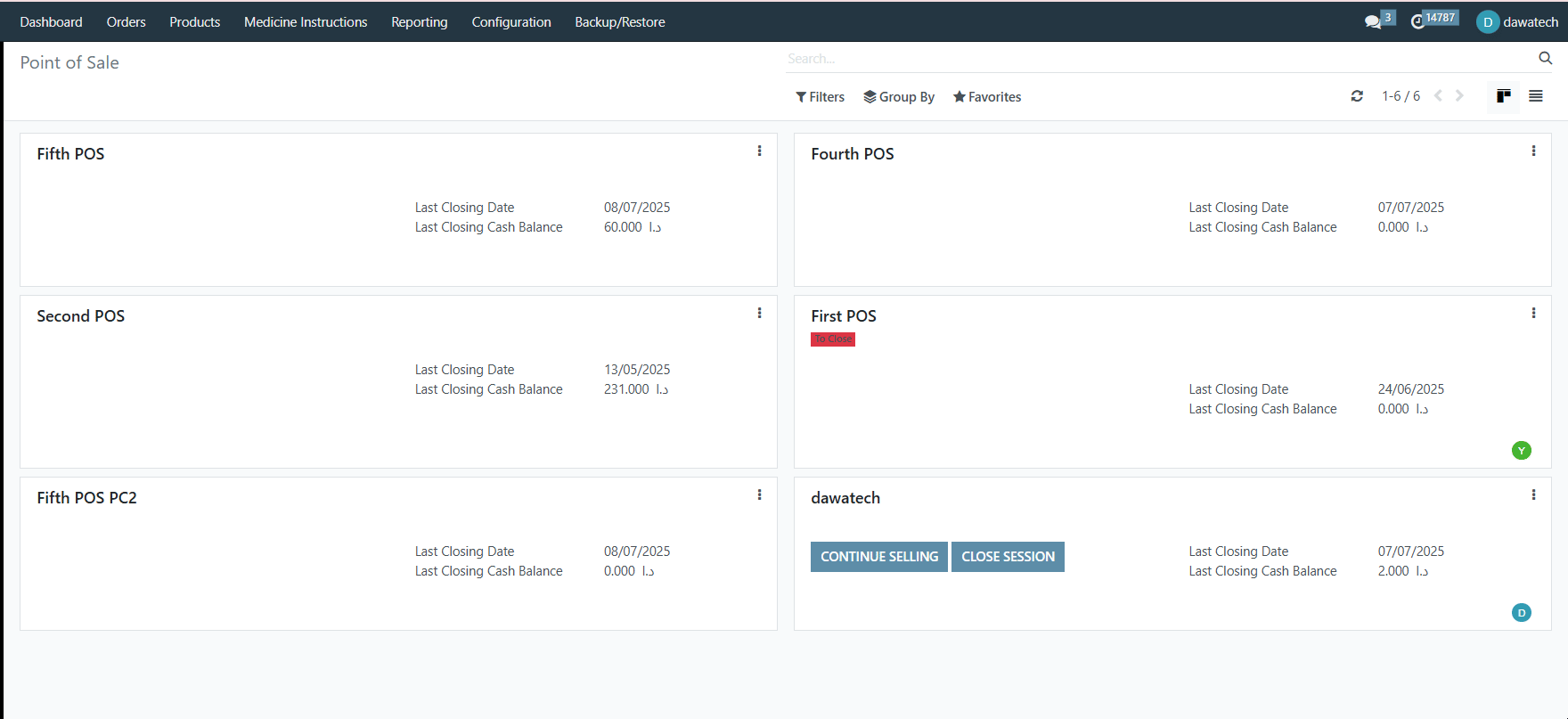The image size is (1568, 719).
Task: Click the green Y user avatar on First POS
Action: click(1522, 451)
